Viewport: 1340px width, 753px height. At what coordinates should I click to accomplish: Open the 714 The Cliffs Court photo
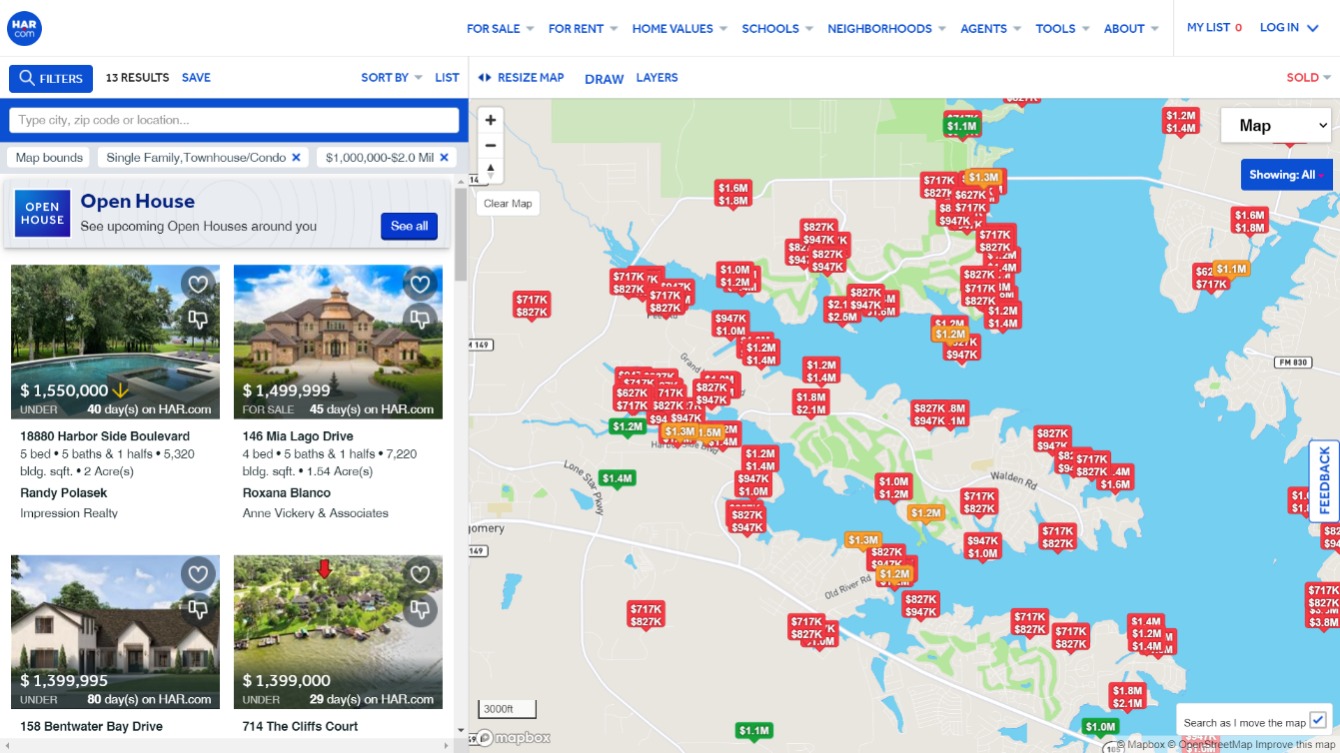coord(338,632)
